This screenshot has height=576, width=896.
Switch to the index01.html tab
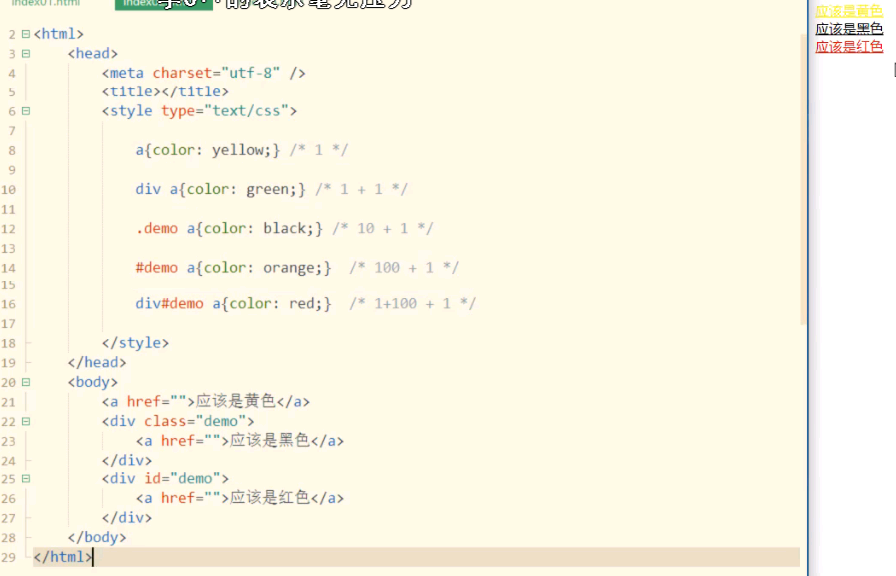46,3
